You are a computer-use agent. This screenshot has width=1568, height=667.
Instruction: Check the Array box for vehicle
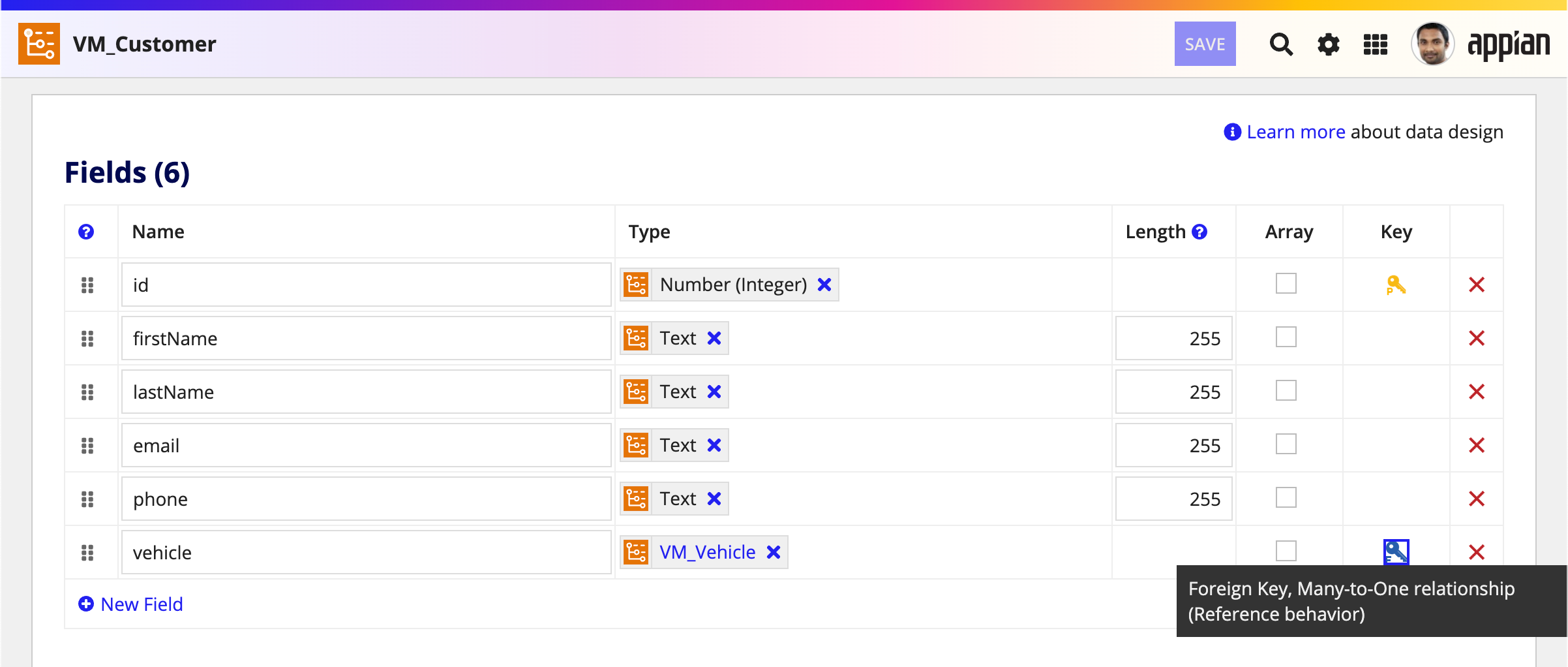pyautogui.click(x=1286, y=551)
